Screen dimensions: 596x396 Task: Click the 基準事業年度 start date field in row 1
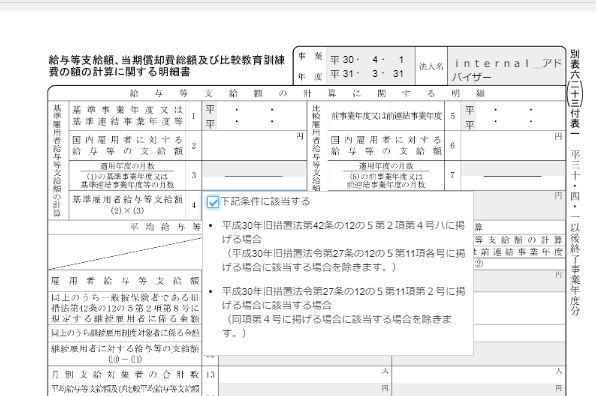coord(254,110)
